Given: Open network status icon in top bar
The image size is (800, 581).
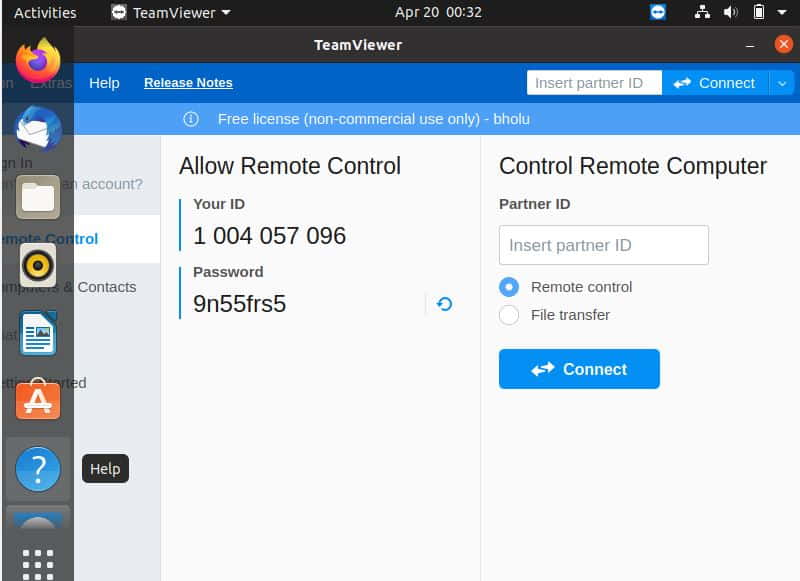Looking at the screenshot, I should tap(702, 12).
